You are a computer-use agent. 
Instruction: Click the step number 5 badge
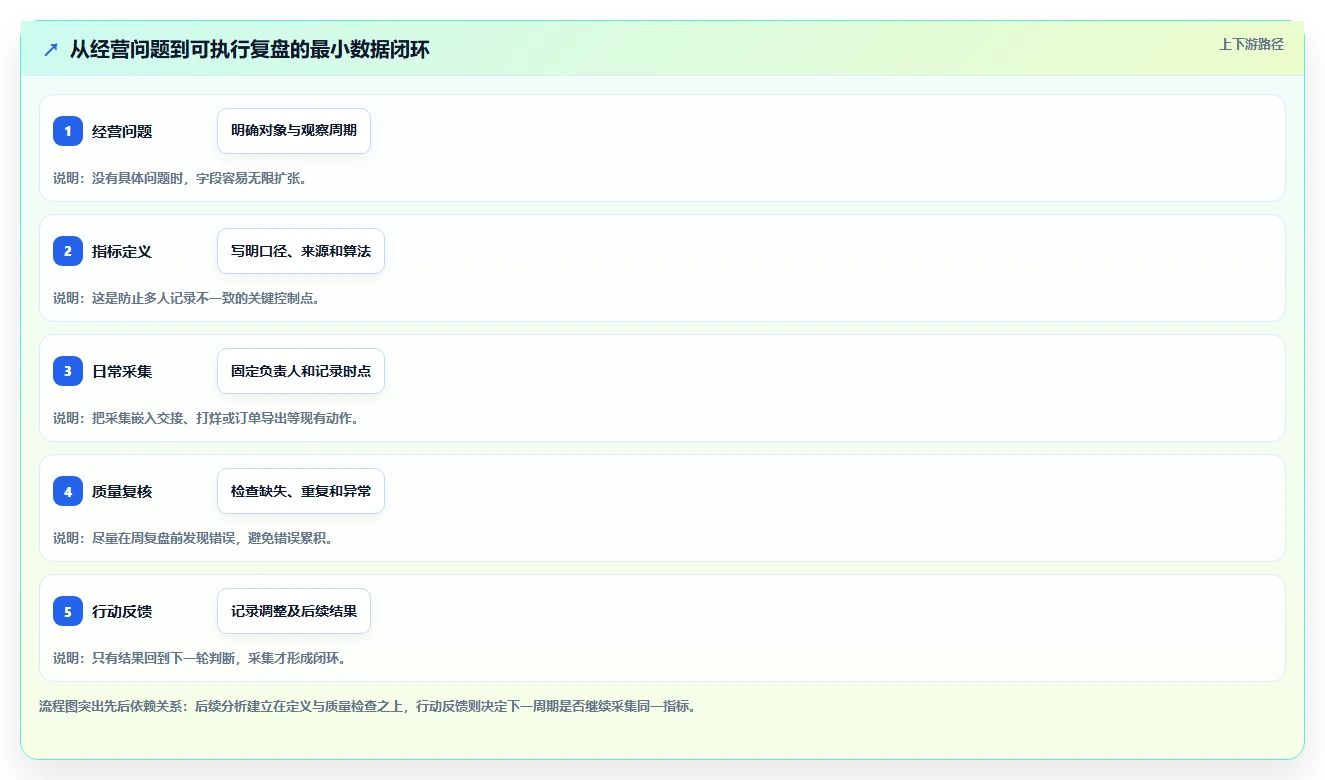pos(68,611)
